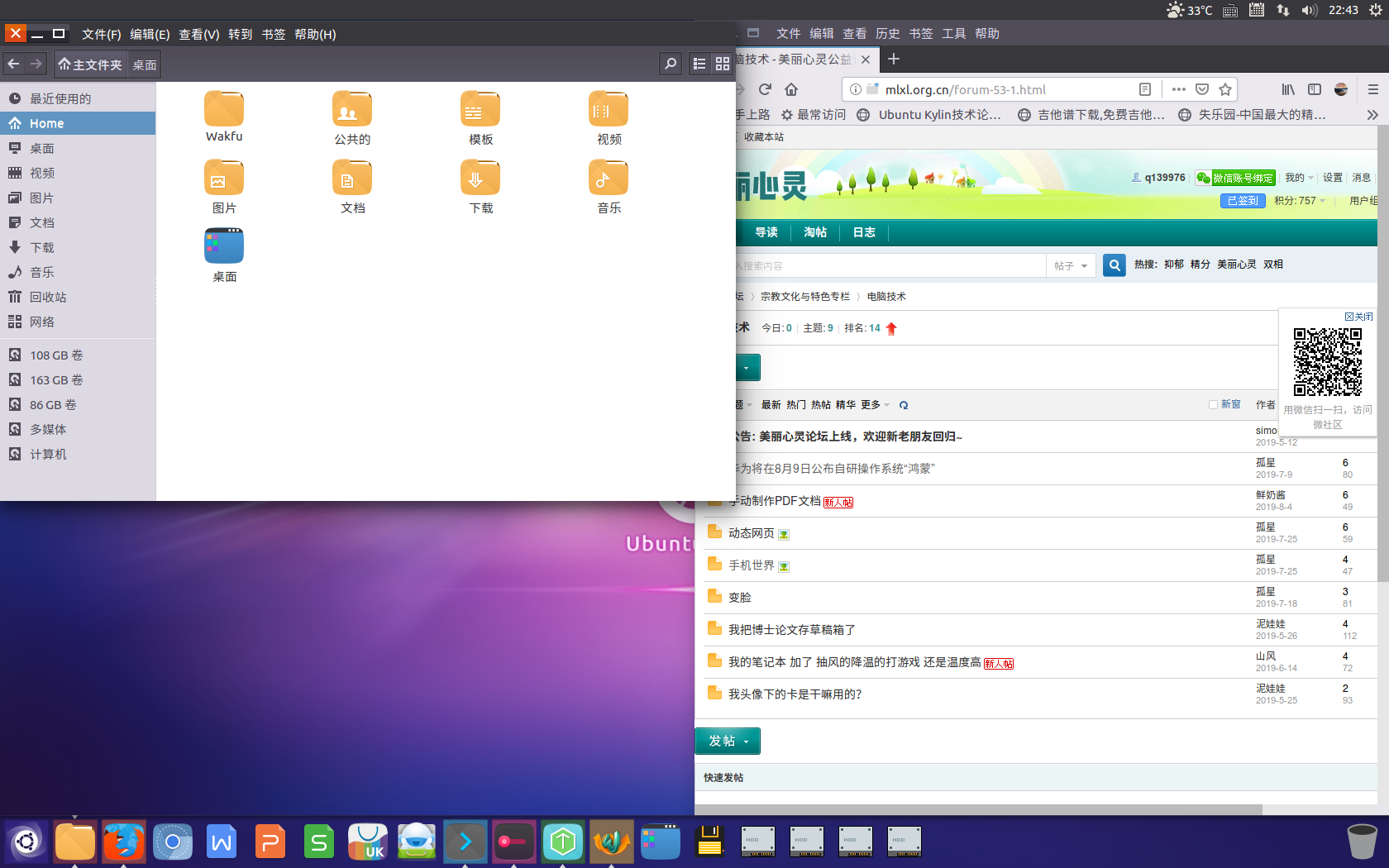Toggle Firefox reader view icon

click(1145, 89)
